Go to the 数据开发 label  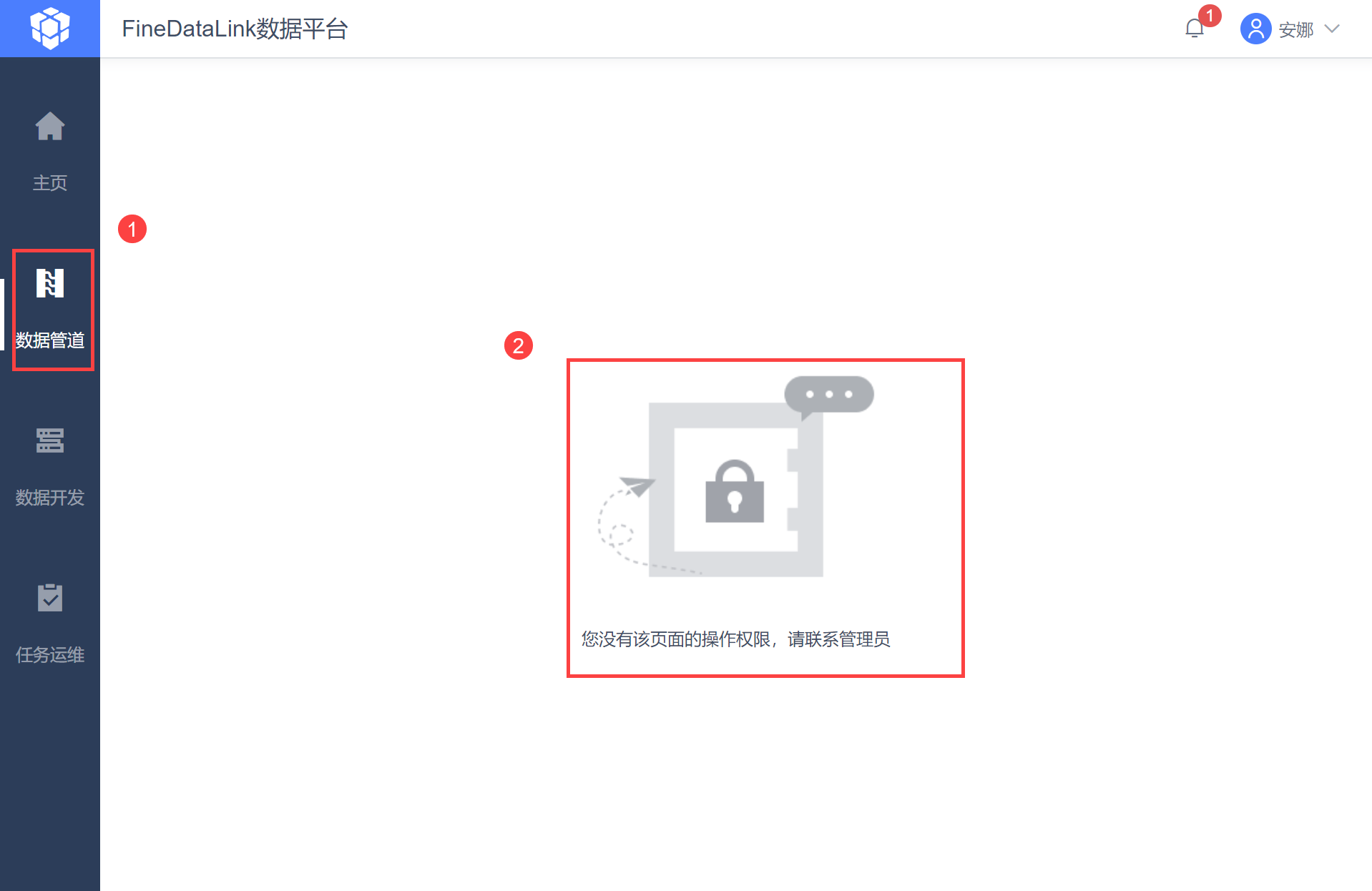pyautogui.click(x=50, y=498)
